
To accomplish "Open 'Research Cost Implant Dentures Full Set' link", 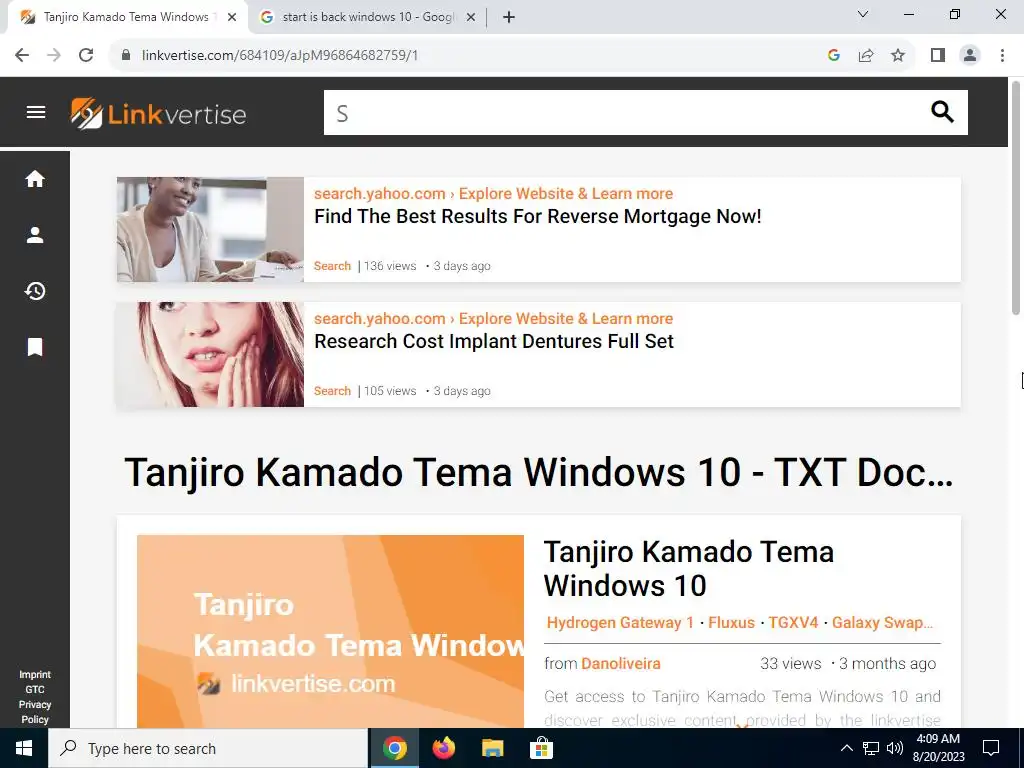I will coord(494,341).
